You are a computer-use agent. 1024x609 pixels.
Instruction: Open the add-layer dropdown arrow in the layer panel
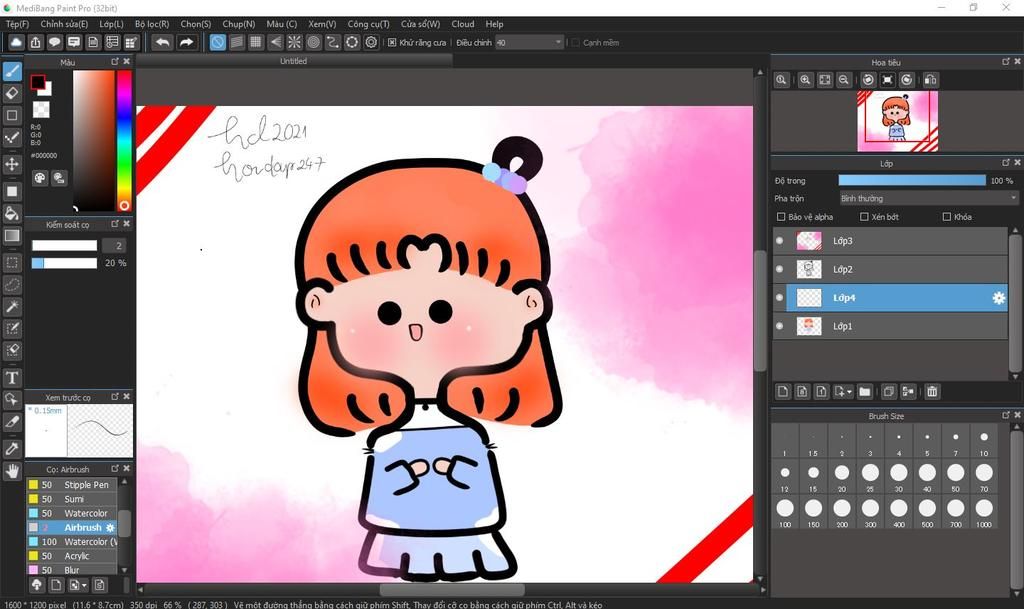[849, 392]
